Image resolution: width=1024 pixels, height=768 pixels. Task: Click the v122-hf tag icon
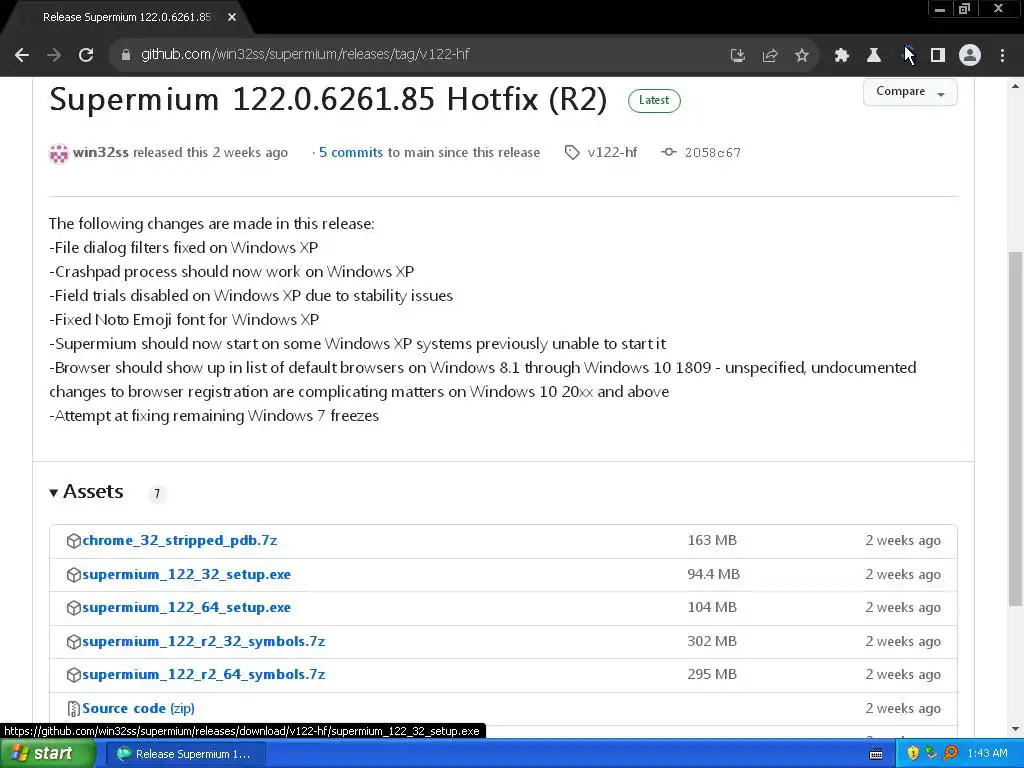(572, 153)
